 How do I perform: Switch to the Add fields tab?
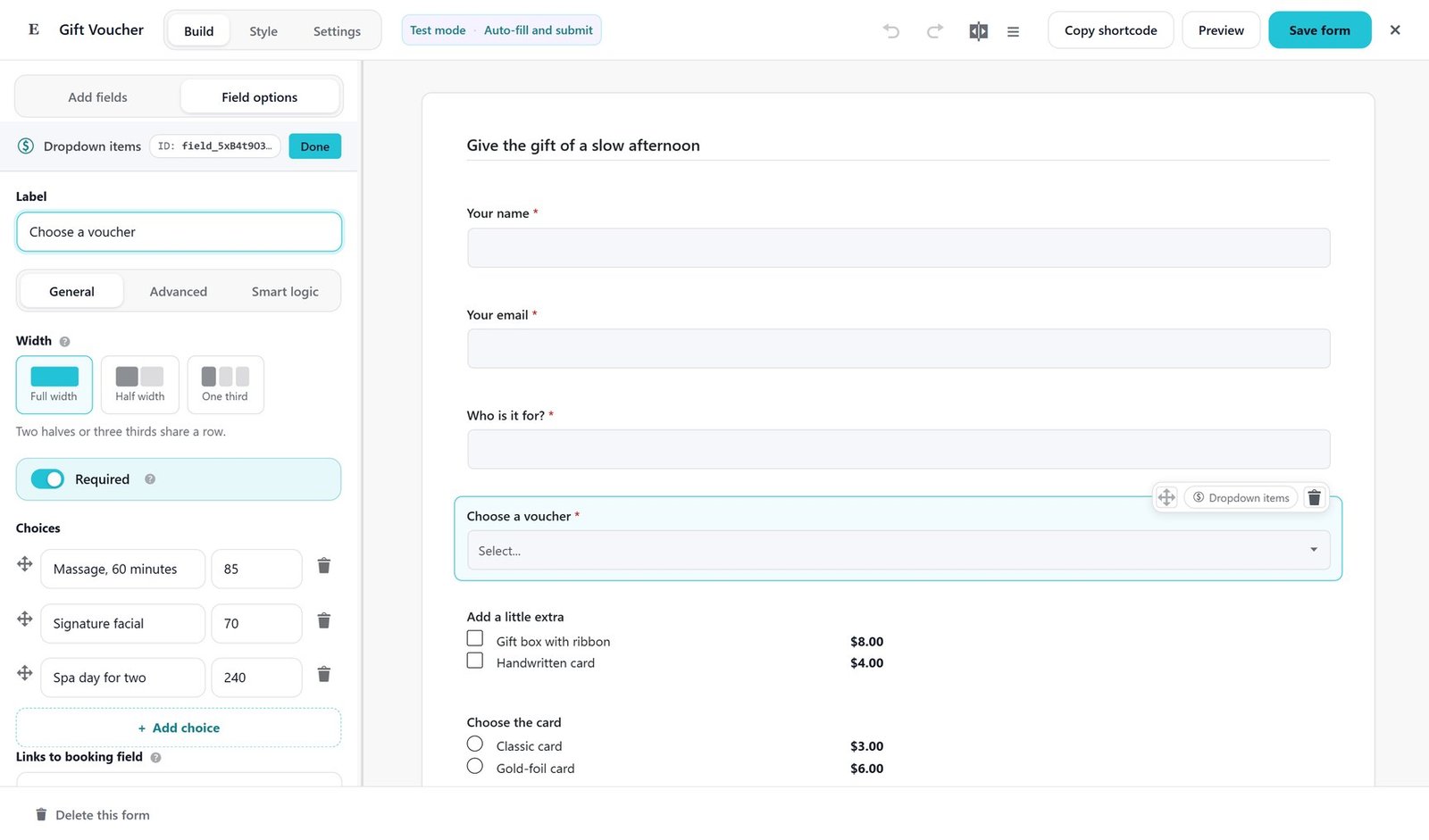[98, 97]
